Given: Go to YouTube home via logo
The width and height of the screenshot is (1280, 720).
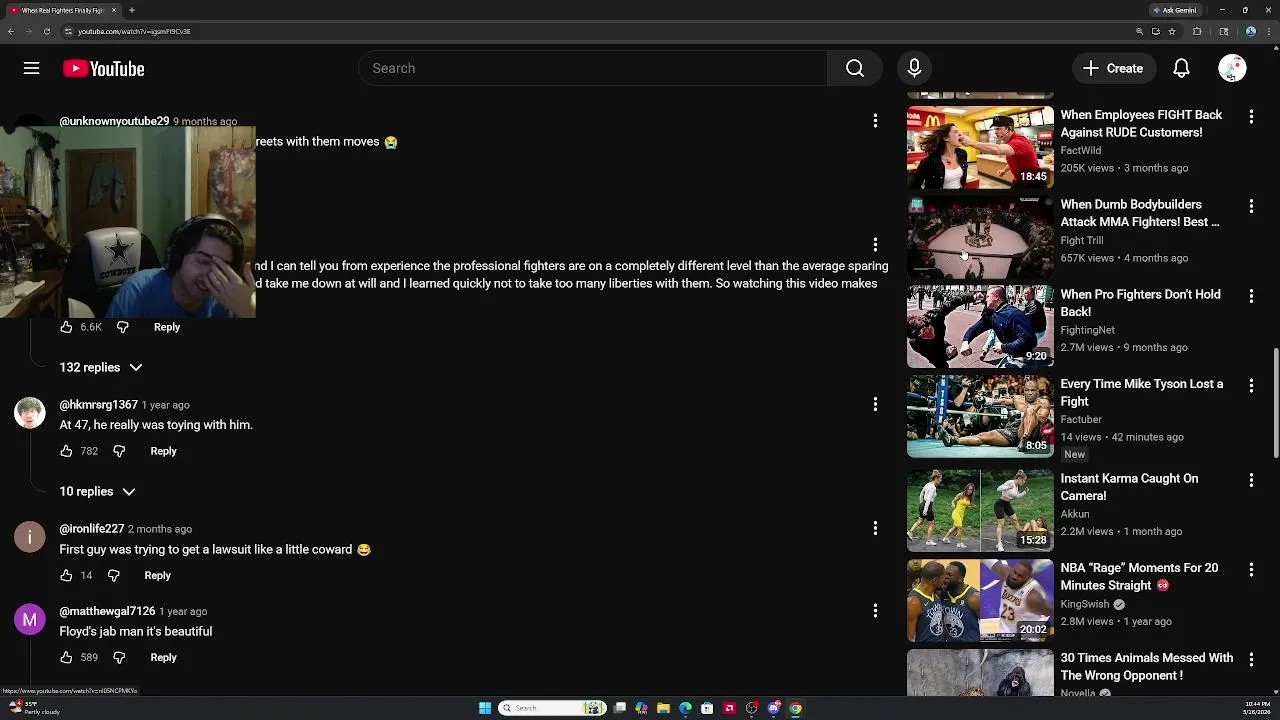Looking at the screenshot, I should pyautogui.click(x=104, y=68).
